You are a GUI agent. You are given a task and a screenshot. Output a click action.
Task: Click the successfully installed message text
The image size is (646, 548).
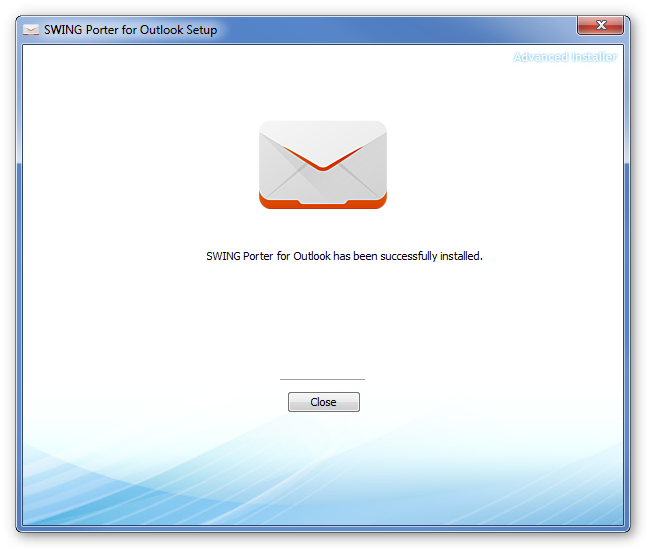[344, 256]
